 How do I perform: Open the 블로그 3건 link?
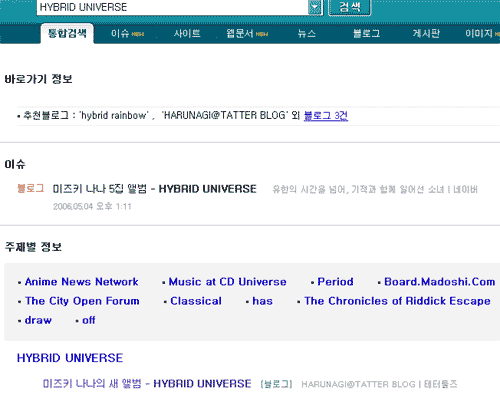(326, 116)
